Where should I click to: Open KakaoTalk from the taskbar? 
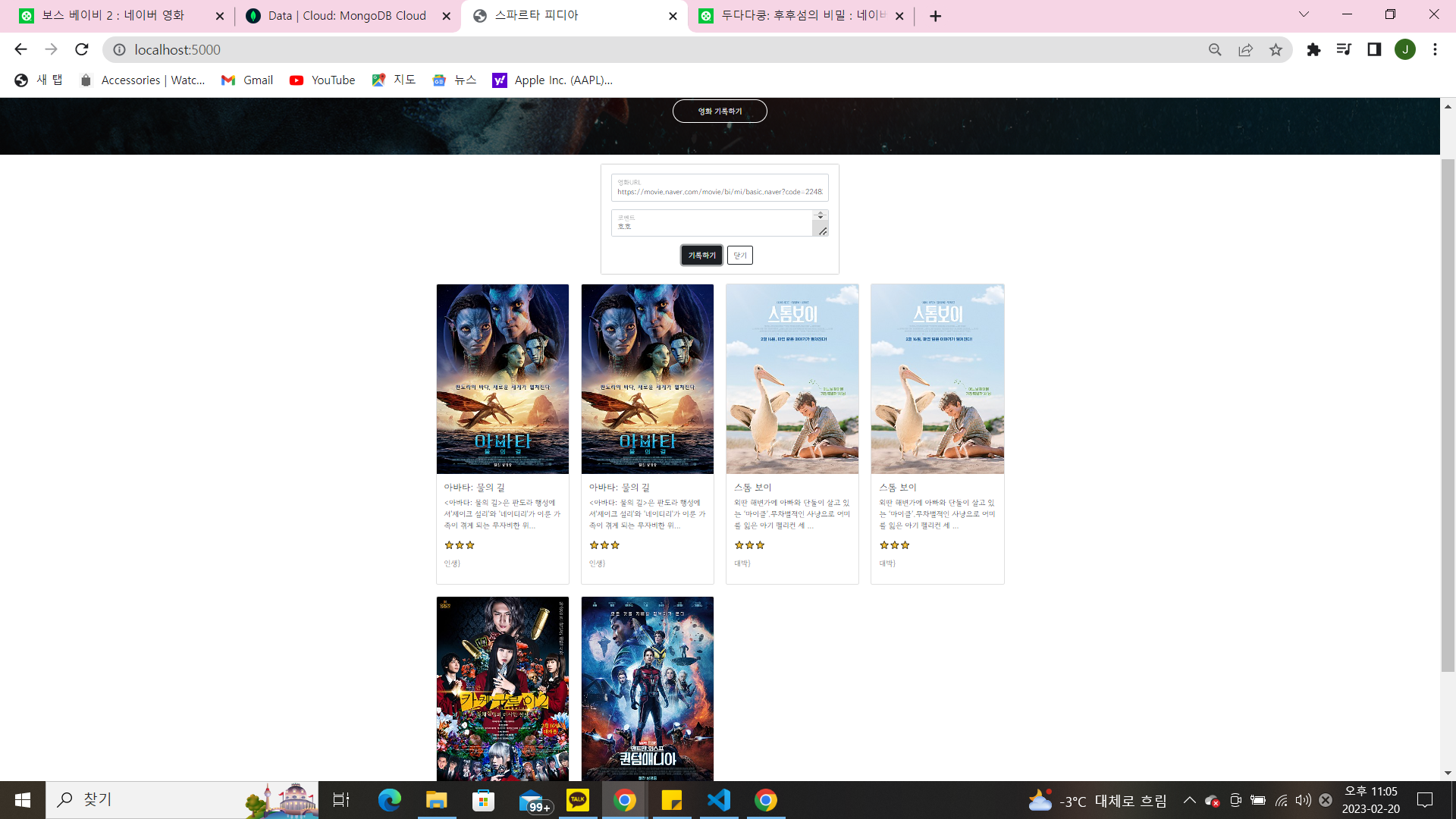(578, 800)
